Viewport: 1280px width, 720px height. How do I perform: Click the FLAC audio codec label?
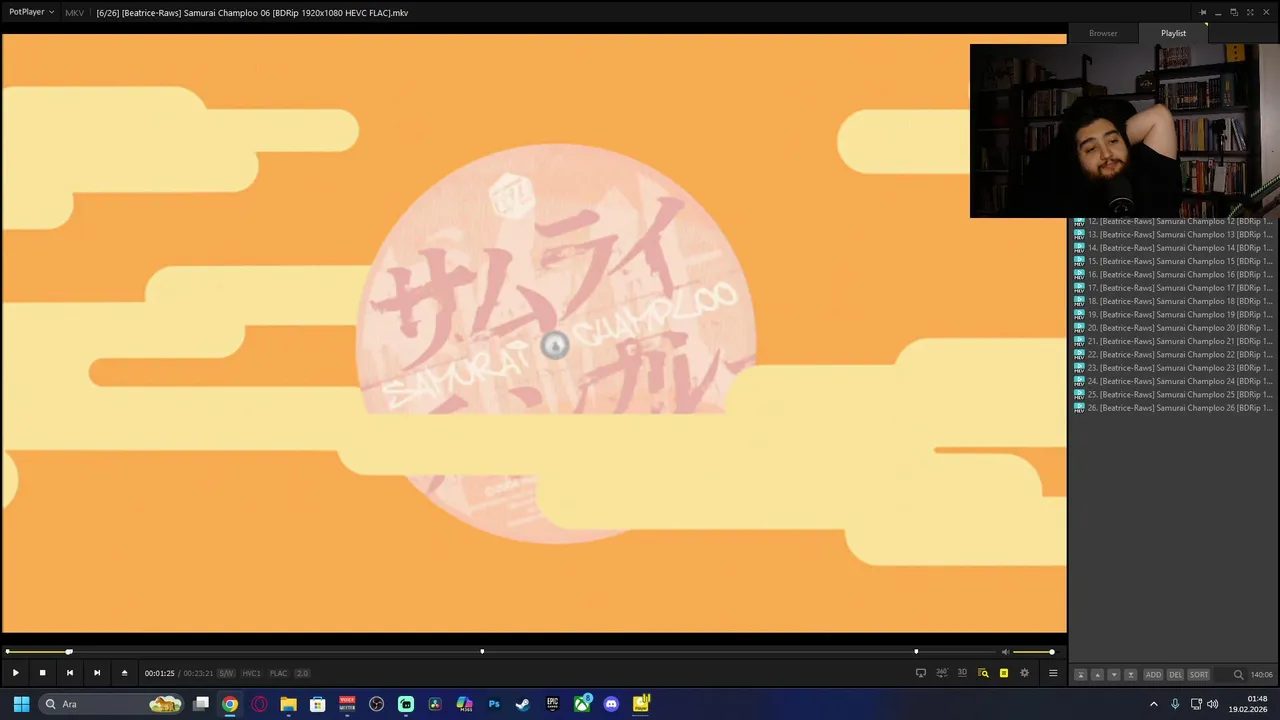click(278, 673)
